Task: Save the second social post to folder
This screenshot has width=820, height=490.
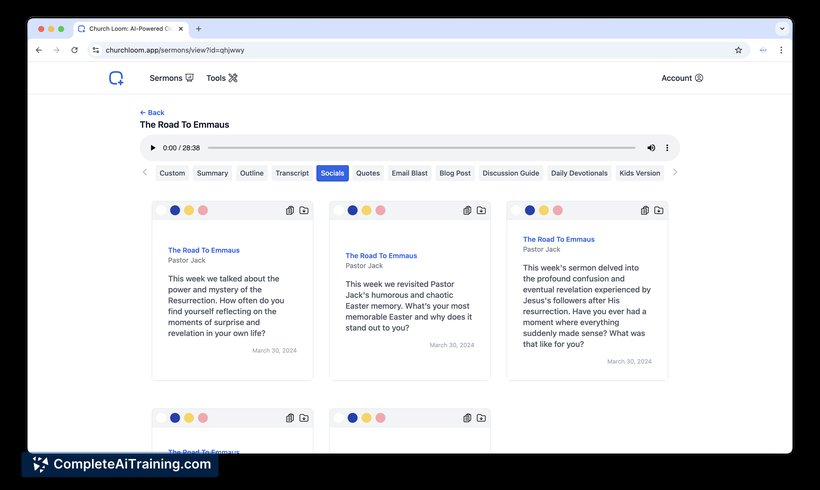Action: point(481,211)
